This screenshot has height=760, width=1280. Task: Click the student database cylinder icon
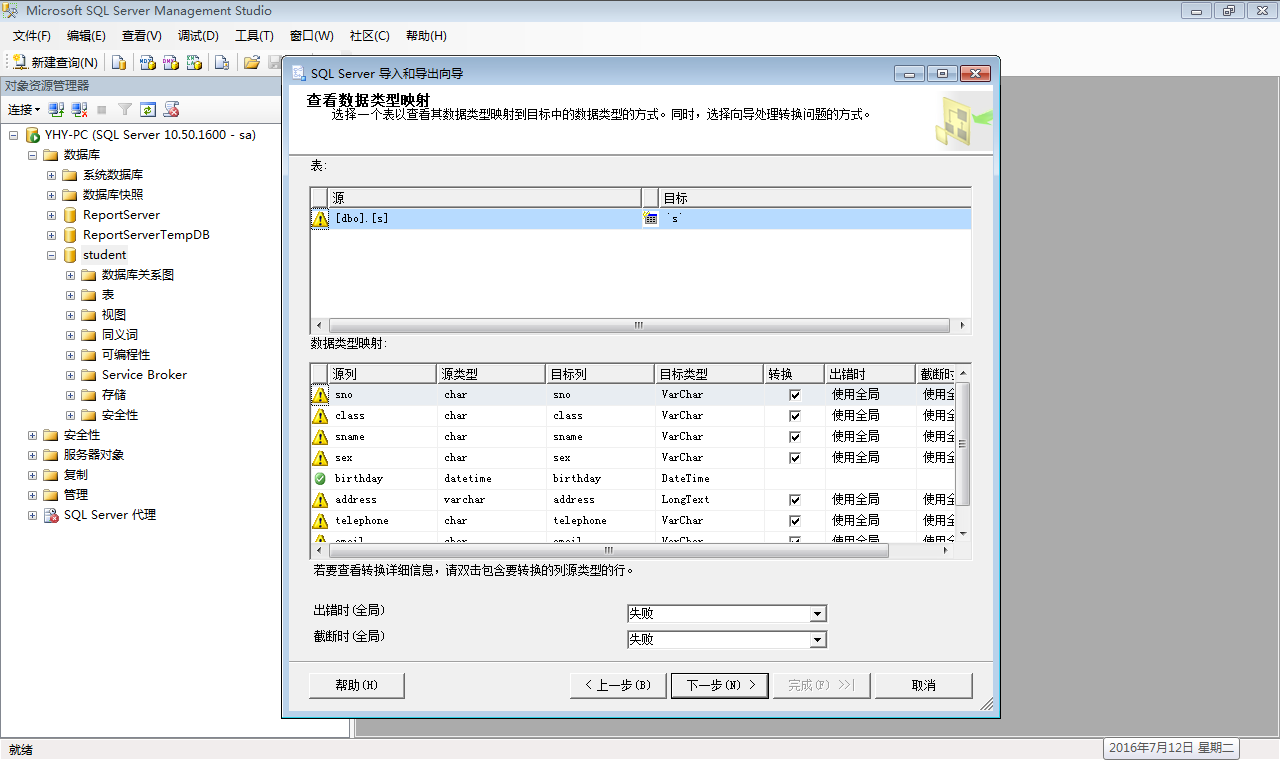click(x=70, y=255)
